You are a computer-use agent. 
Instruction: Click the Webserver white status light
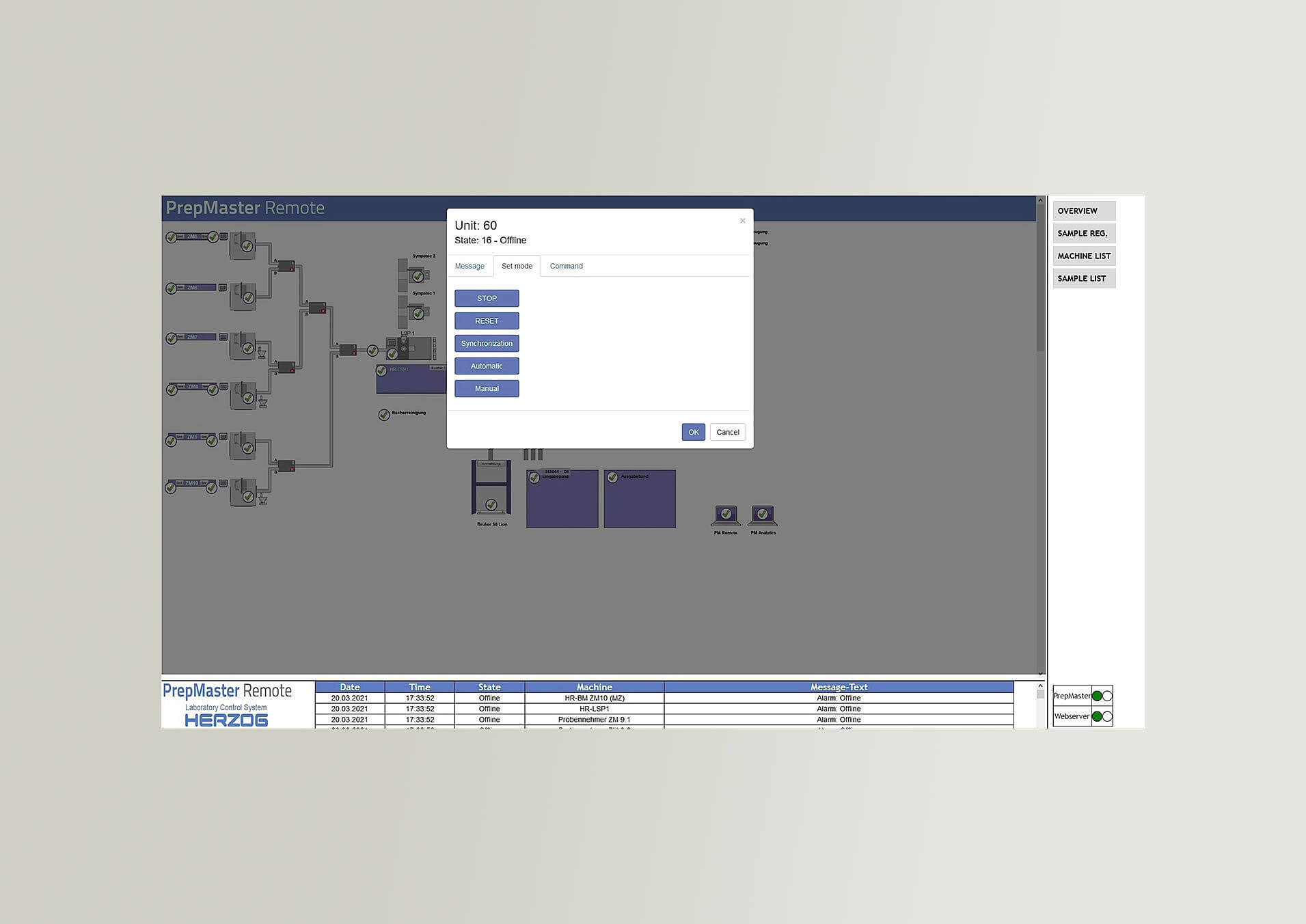click(x=1107, y=716)
